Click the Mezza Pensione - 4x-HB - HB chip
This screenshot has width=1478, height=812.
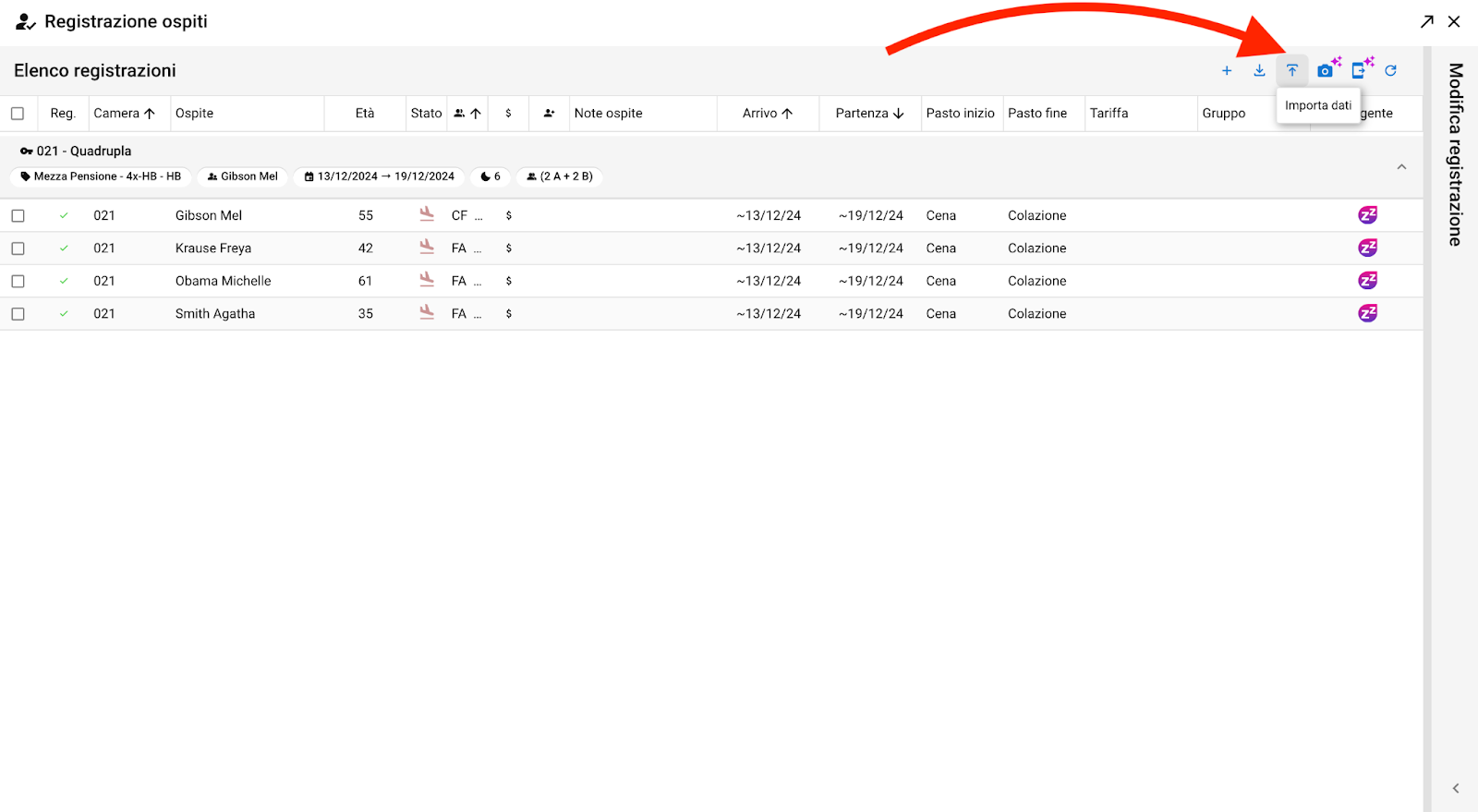pyautogui.click(x=101, y=176)
